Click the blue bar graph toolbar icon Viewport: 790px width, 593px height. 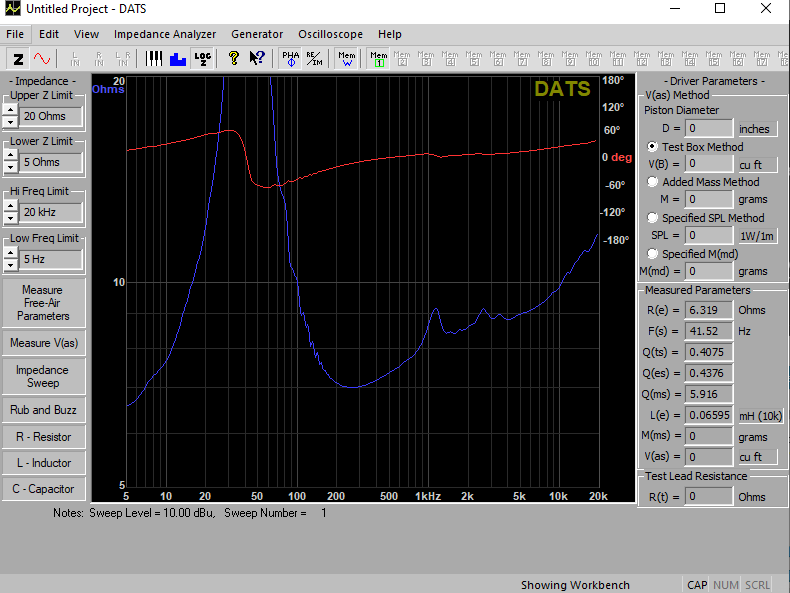tap(178, 59)
